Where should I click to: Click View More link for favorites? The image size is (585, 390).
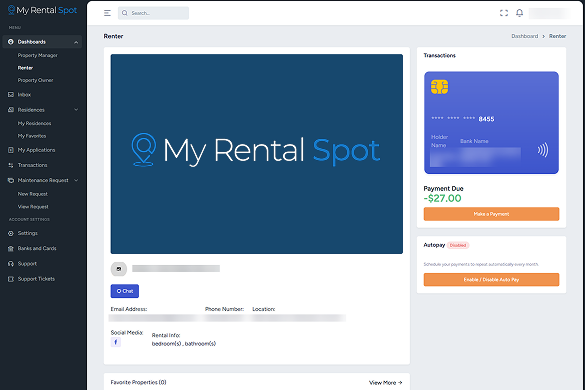coord(386,383)
